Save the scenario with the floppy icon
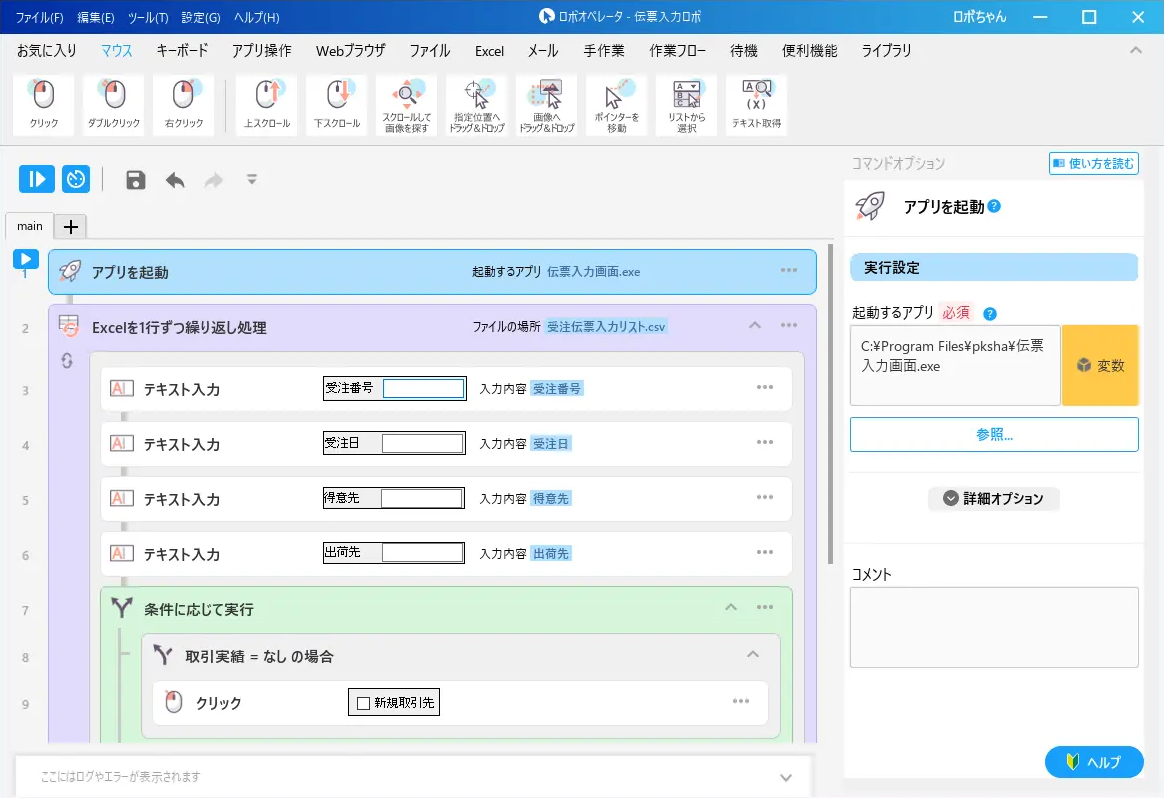Image resolution: width=1164 pixels, height=798 pixels. click(135, 180)
